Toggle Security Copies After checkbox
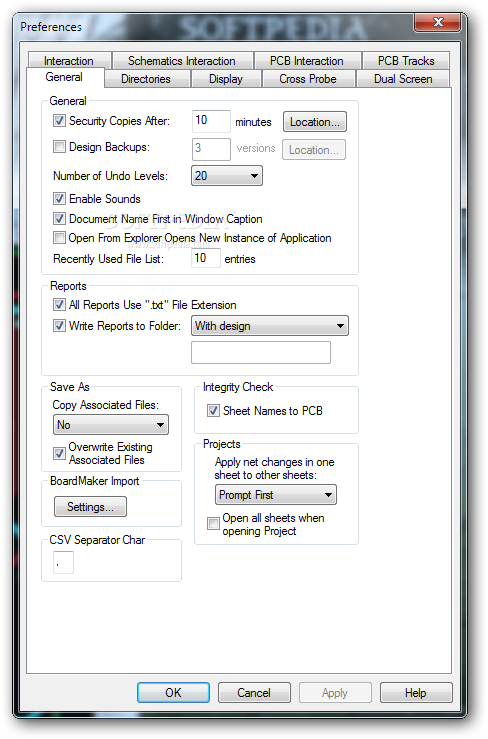The height and width of the screenshot is (739, 488). point(59,121)
